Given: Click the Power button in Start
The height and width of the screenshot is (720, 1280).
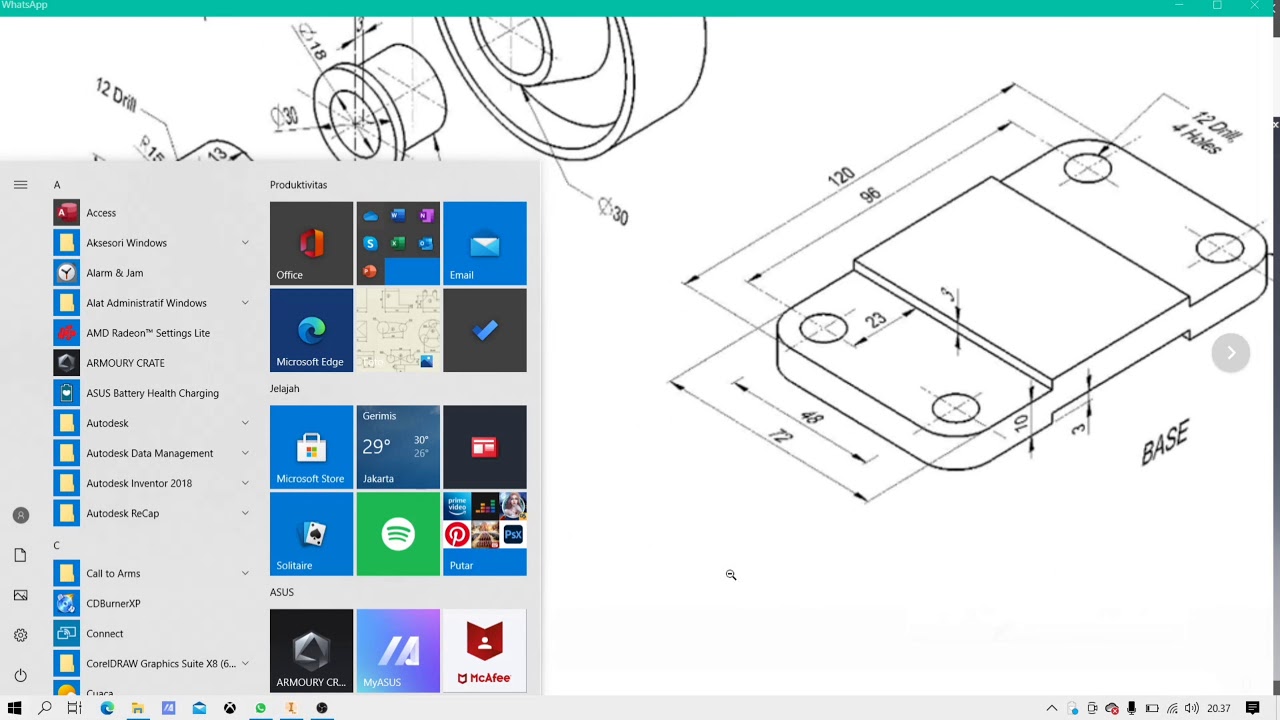Looking at the screenshot, I should pos(20,675).
